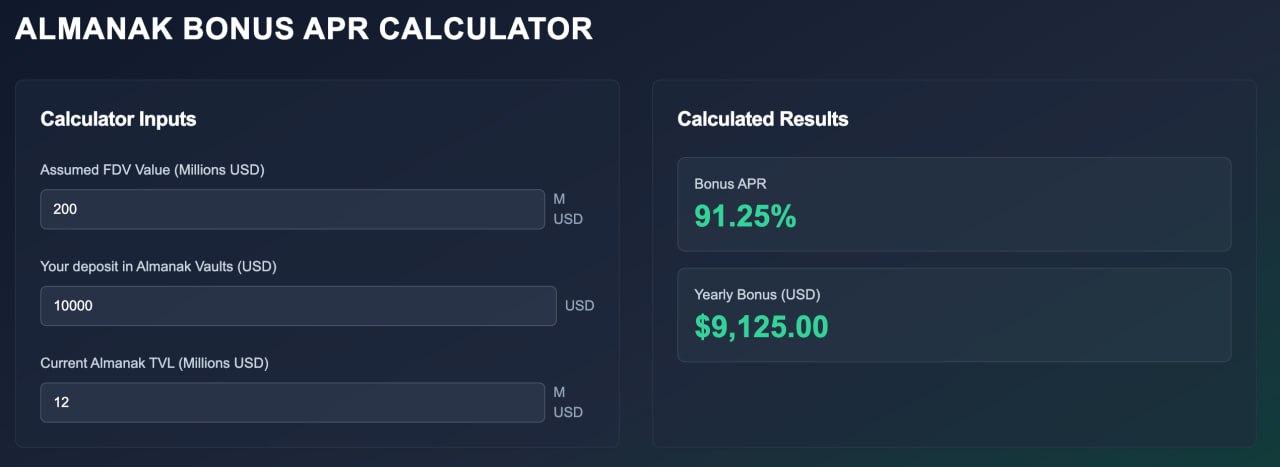Screen dimensions: 1280x467
Task: Place cursor on the 12 TVL value
Action: tap(61, 402)
